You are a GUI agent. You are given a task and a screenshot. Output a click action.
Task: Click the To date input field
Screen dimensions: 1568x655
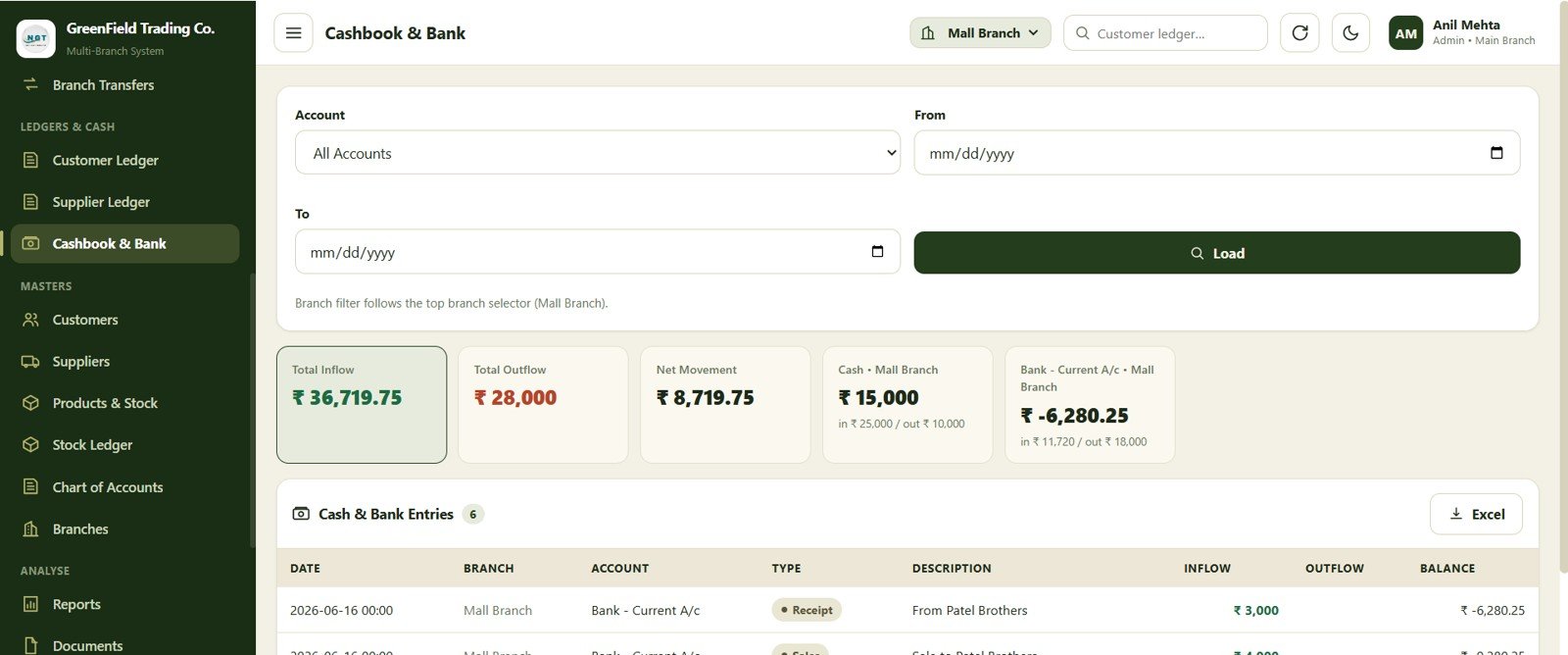tap(598, 252)
